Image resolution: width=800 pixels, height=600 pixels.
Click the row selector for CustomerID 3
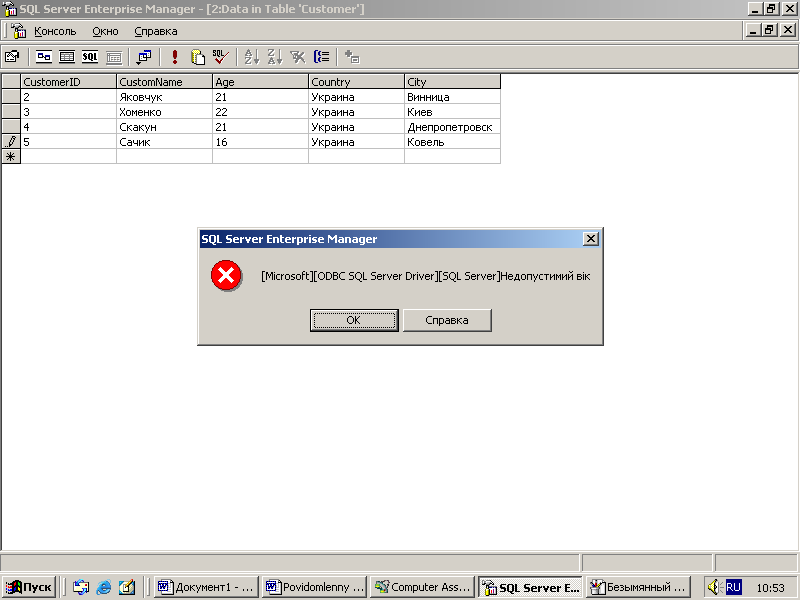[11, 112]
